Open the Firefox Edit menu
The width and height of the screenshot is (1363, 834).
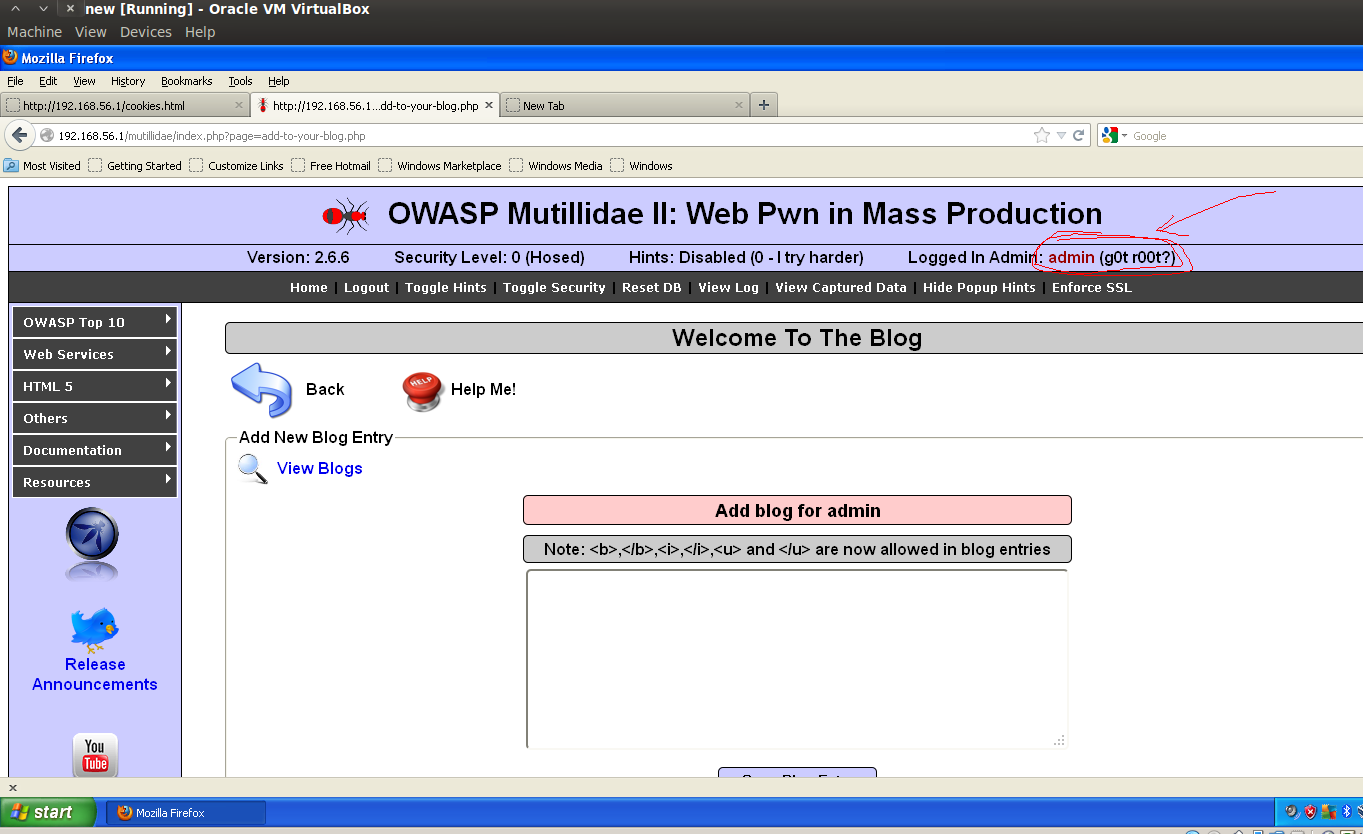pos(48,81)
